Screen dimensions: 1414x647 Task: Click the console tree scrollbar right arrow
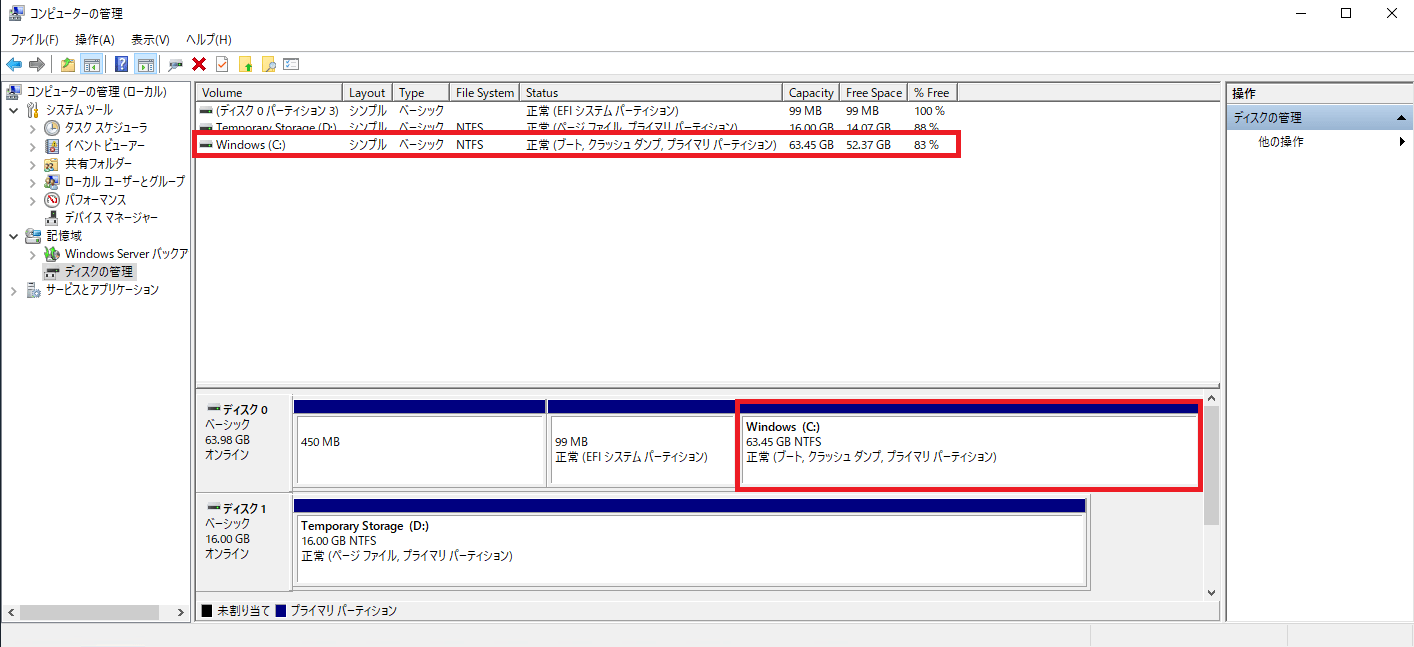[x=181, y=612]
